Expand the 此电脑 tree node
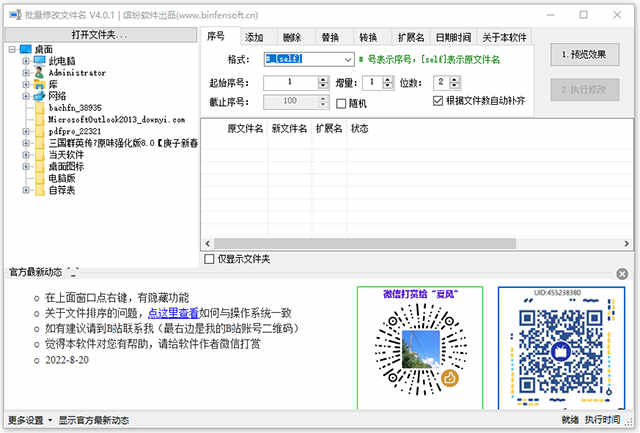This screenshot has width=640, height=433. click(x=26, y=61)
